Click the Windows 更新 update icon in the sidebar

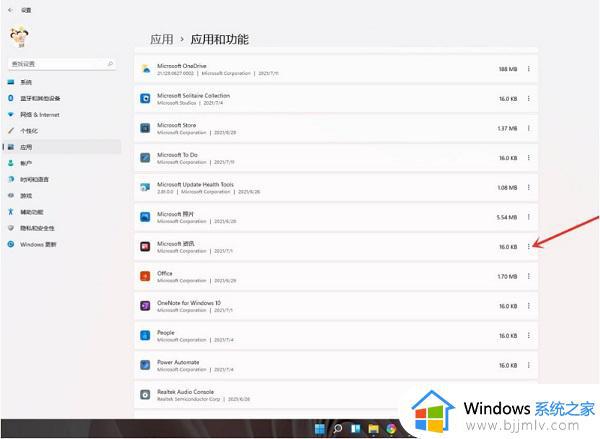pos(11,244)
